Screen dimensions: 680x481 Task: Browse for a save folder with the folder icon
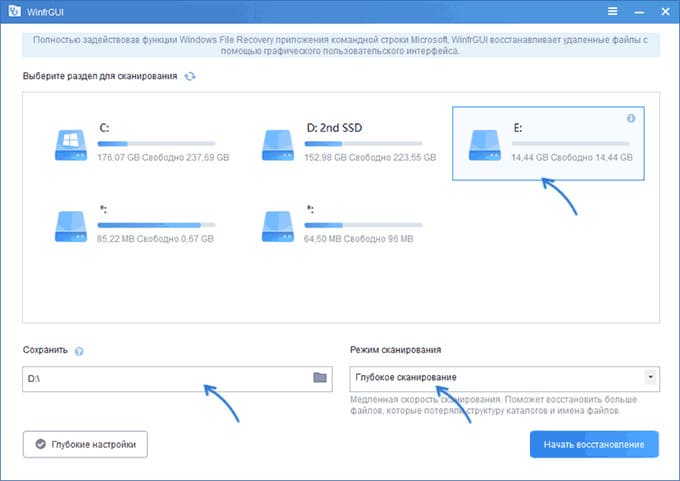pos(320,377)
